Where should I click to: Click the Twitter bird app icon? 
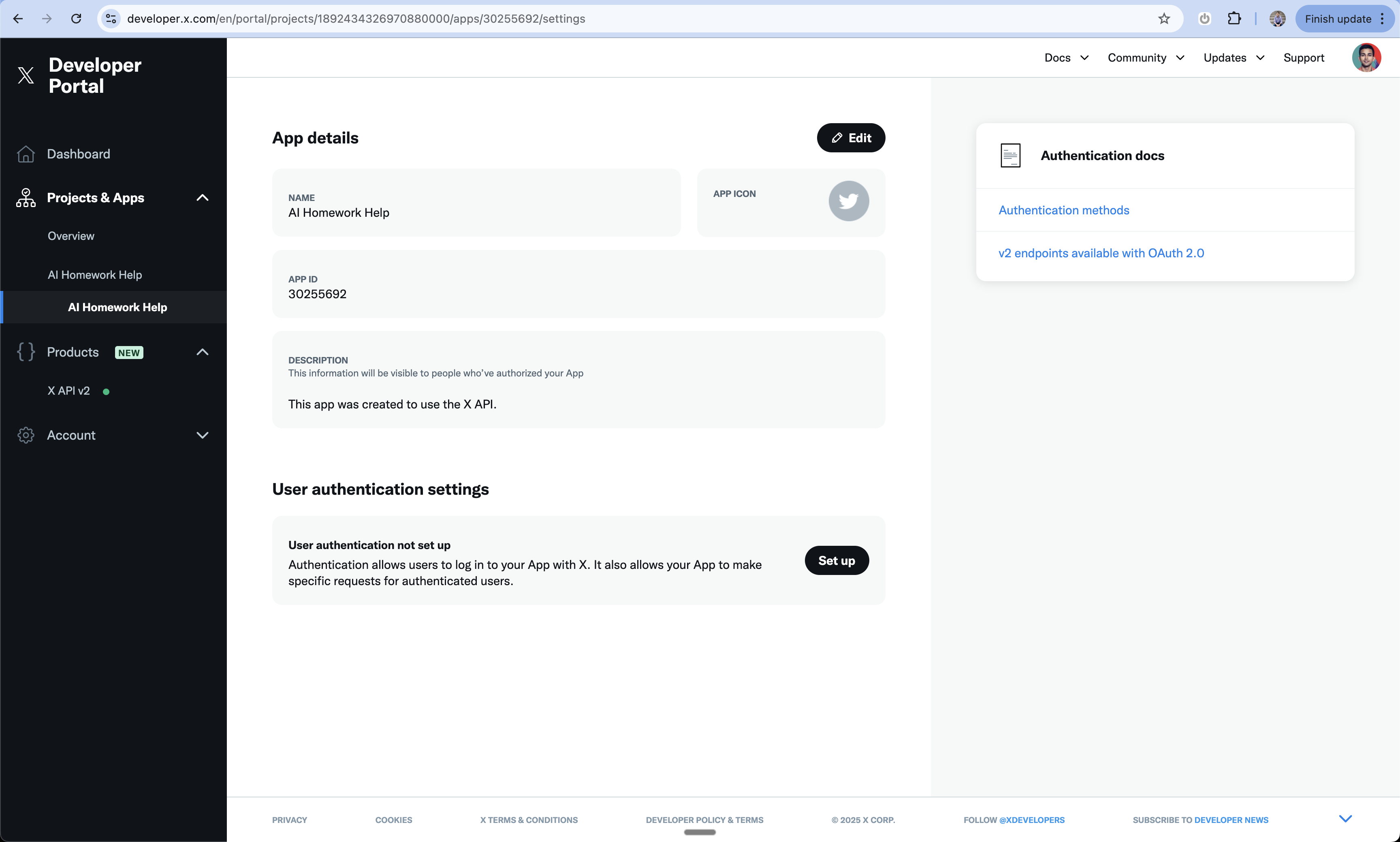848,201
